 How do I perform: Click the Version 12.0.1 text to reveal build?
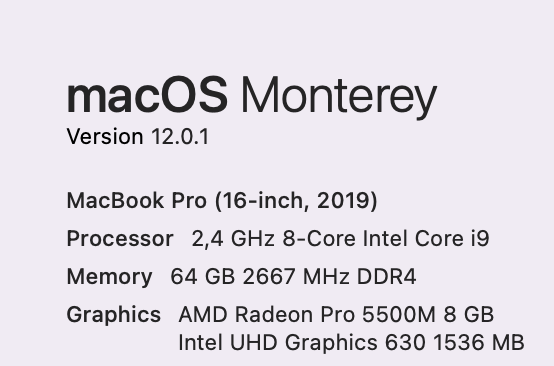tap(138, 136)
